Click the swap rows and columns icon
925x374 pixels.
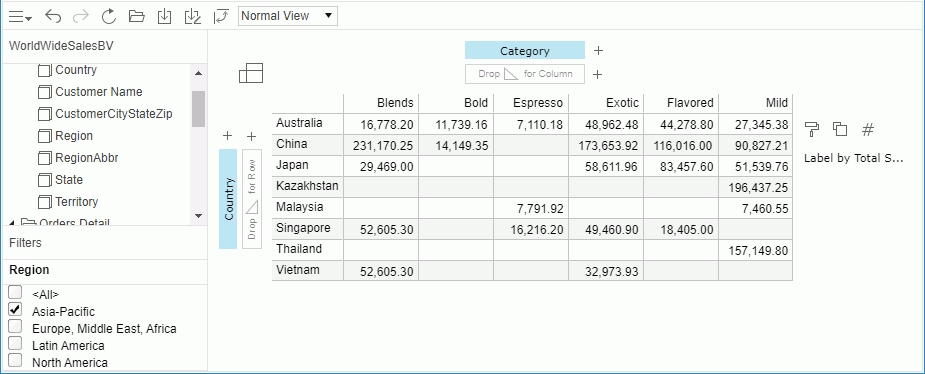221,17
